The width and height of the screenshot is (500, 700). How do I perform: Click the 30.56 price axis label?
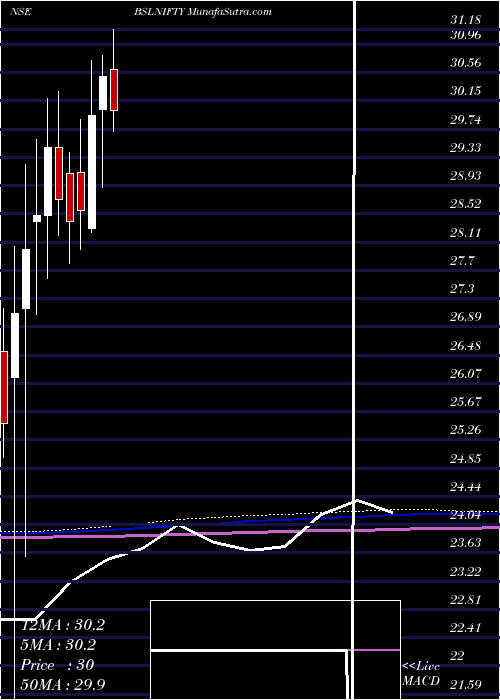click(x=466, y=62)
